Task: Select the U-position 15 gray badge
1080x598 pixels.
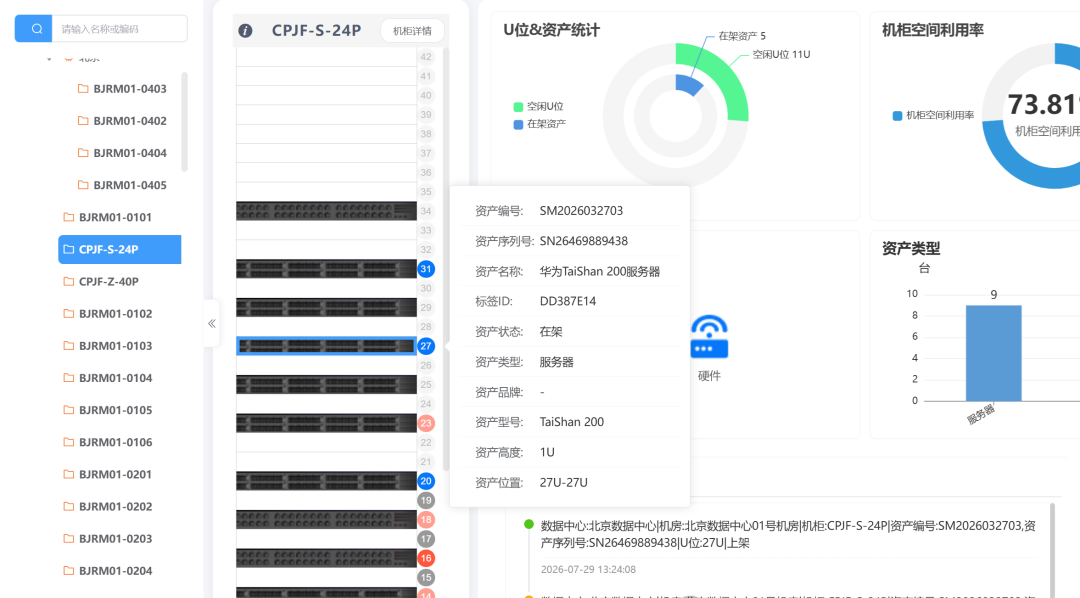Action: coord(426,578)
